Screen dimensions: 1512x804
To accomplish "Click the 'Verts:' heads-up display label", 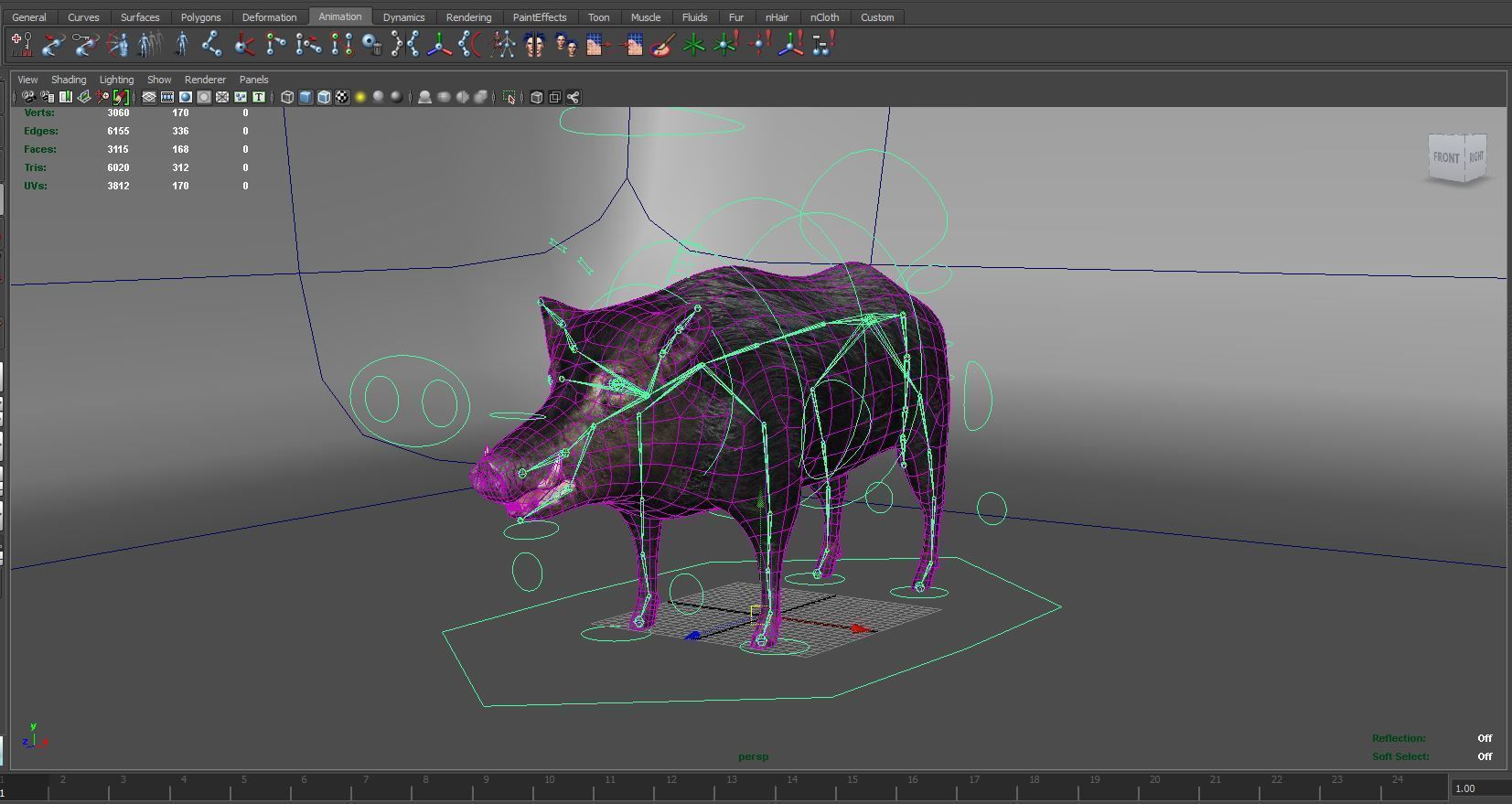I will point(39,113).
